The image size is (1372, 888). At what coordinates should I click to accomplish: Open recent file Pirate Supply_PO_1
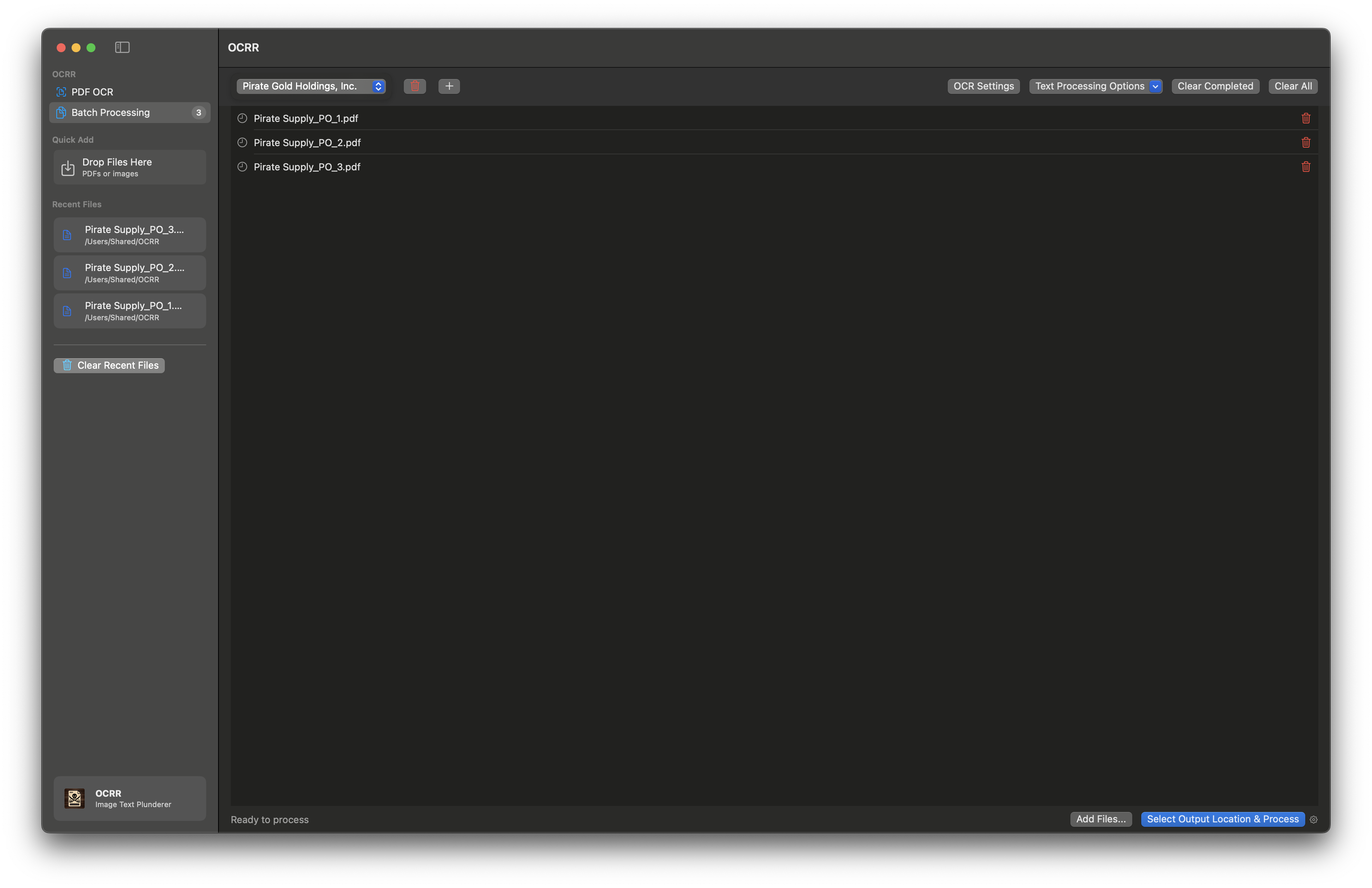[x=130, y=311]
